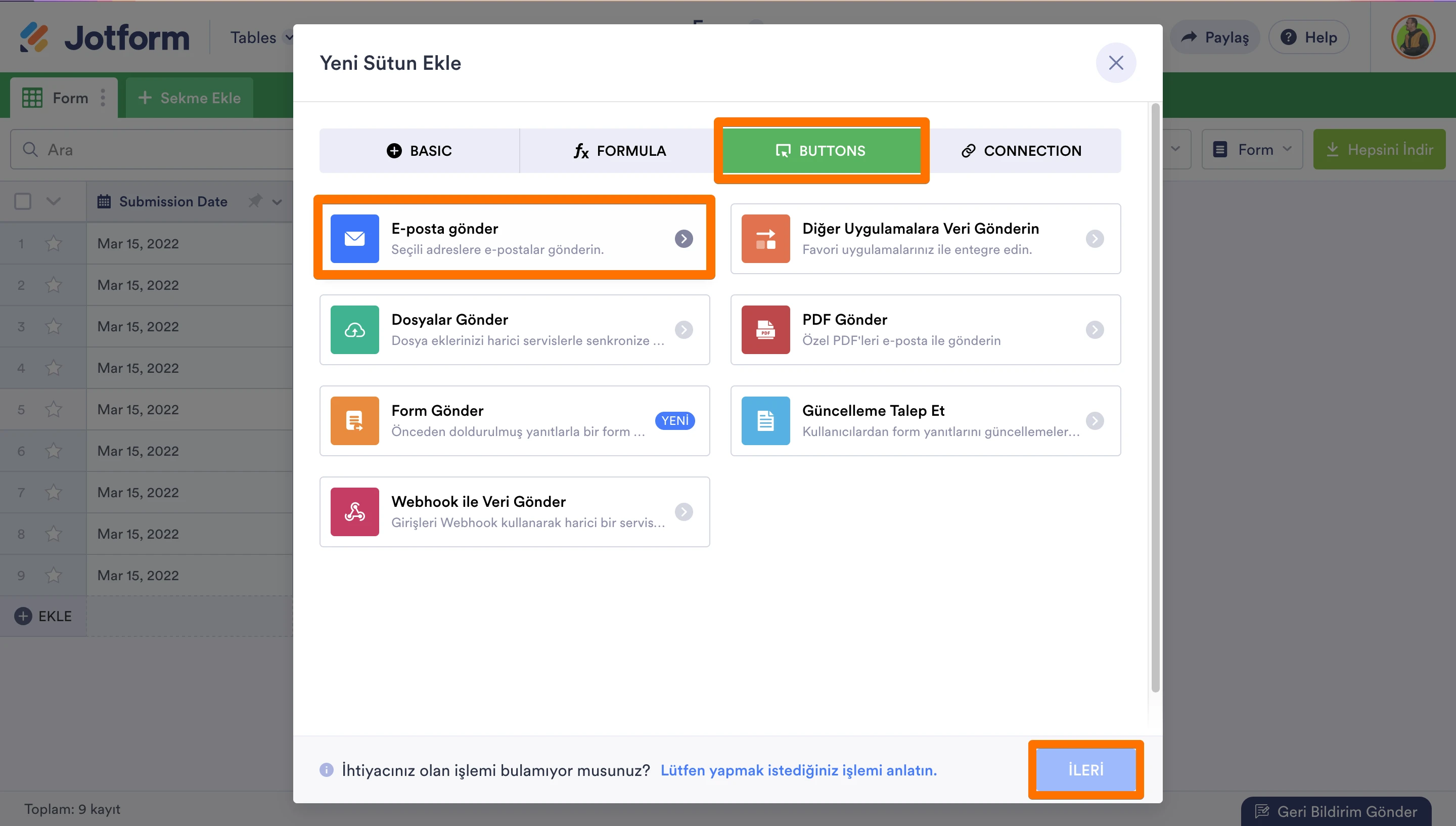Click the Diğer Uygulamalara Veri Gönderin icon
The height and width of the screenshot is (826, 1456).
tap(765, 238)
